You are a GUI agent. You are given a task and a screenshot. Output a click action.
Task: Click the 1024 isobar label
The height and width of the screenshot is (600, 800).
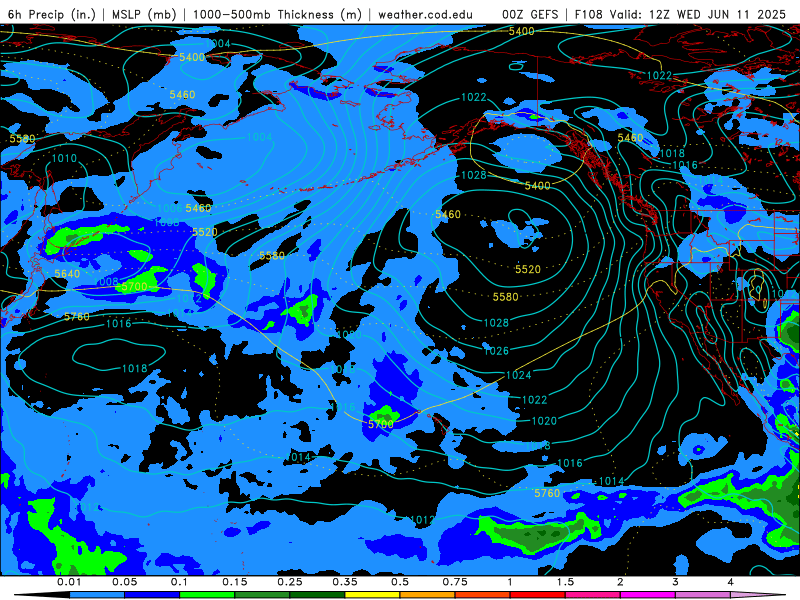518,375
